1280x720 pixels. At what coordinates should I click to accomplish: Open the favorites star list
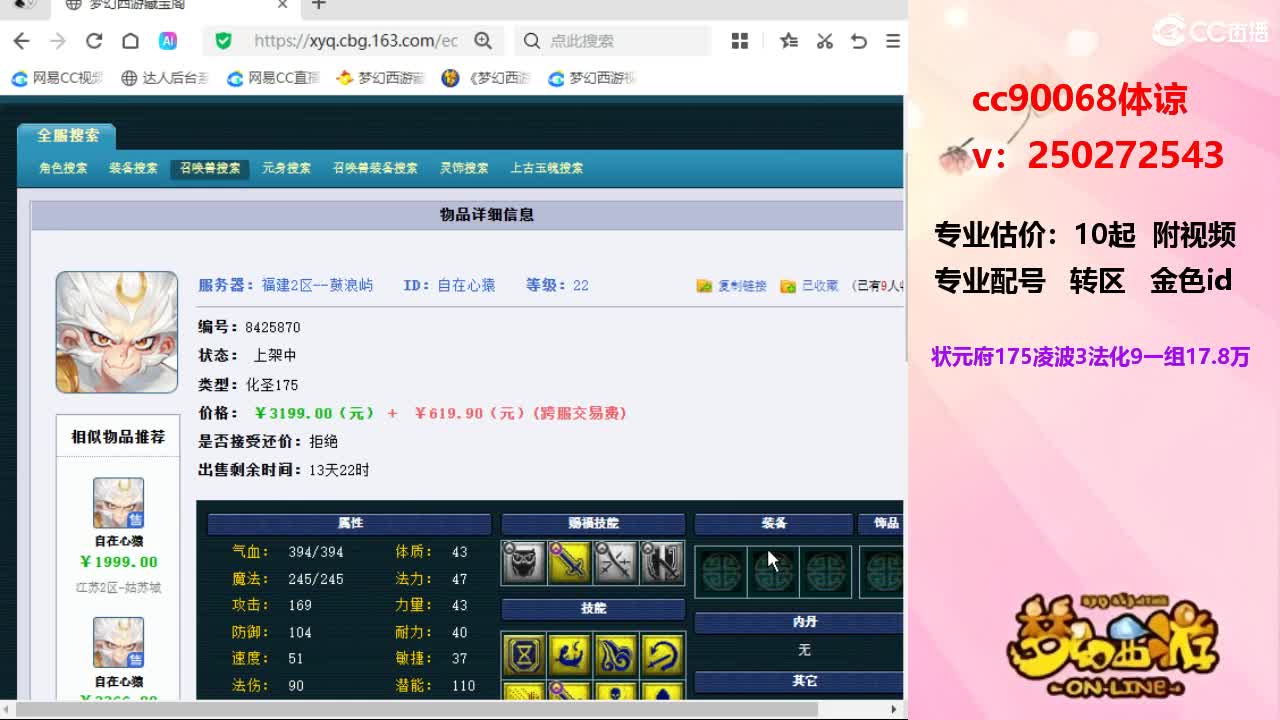[x=789, y=41]
